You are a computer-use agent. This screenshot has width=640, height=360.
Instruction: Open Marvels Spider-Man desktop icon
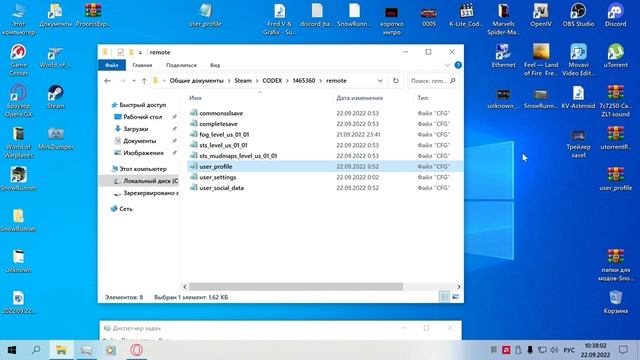click(503, 19)
